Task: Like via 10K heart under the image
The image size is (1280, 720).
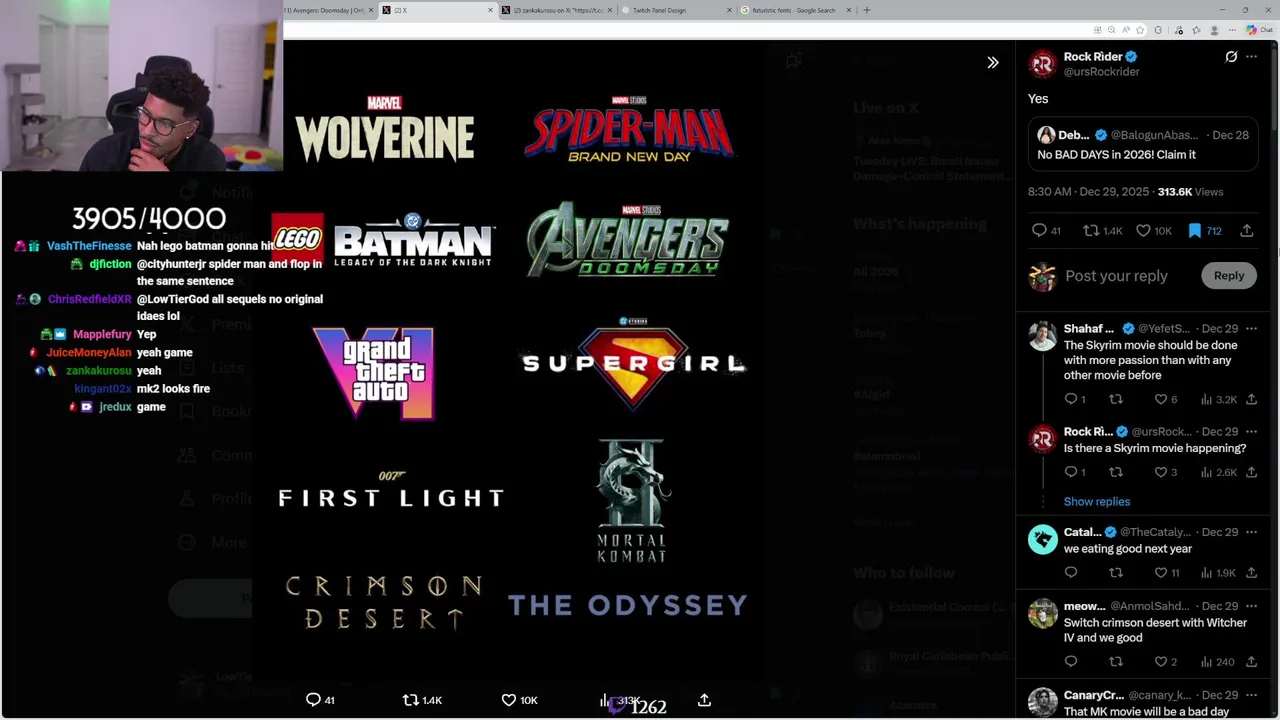Action: point(519,700)
